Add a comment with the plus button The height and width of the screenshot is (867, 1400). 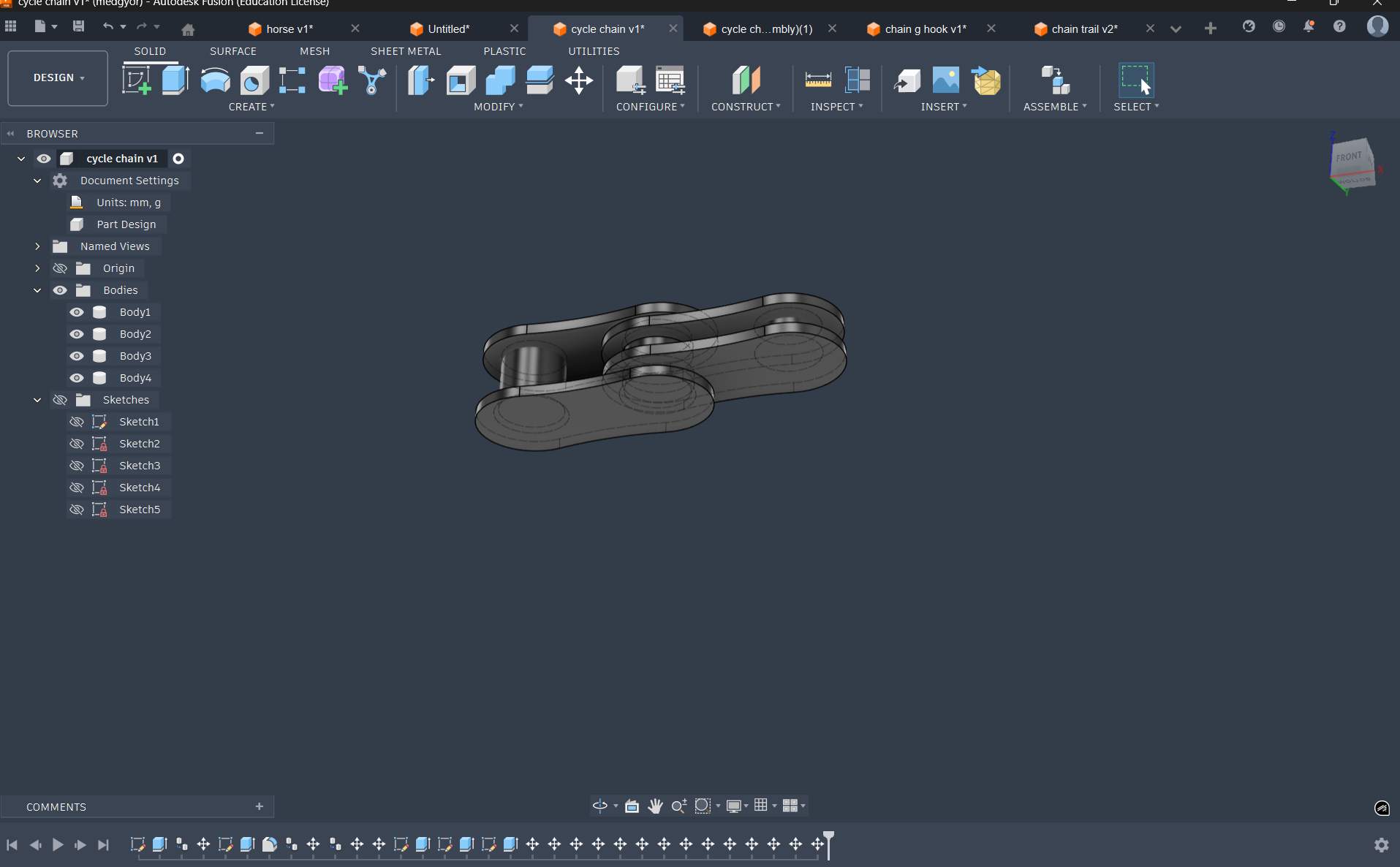point(259,806)
